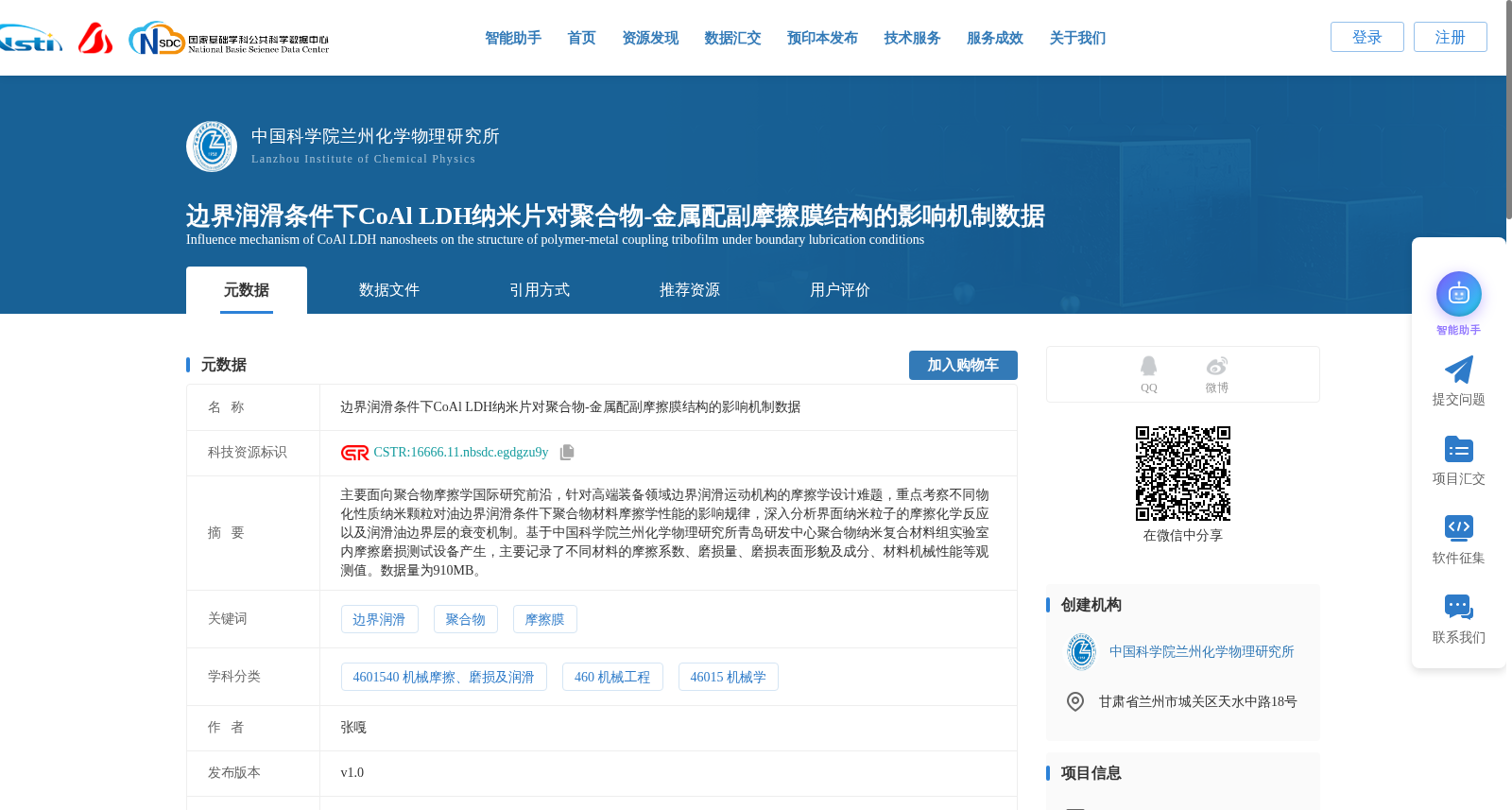Image resolution: width=1512 pixels, height=810 pixels.
Task: Click keyword tag 摩擦膜
Action: [x=545, y=619]
